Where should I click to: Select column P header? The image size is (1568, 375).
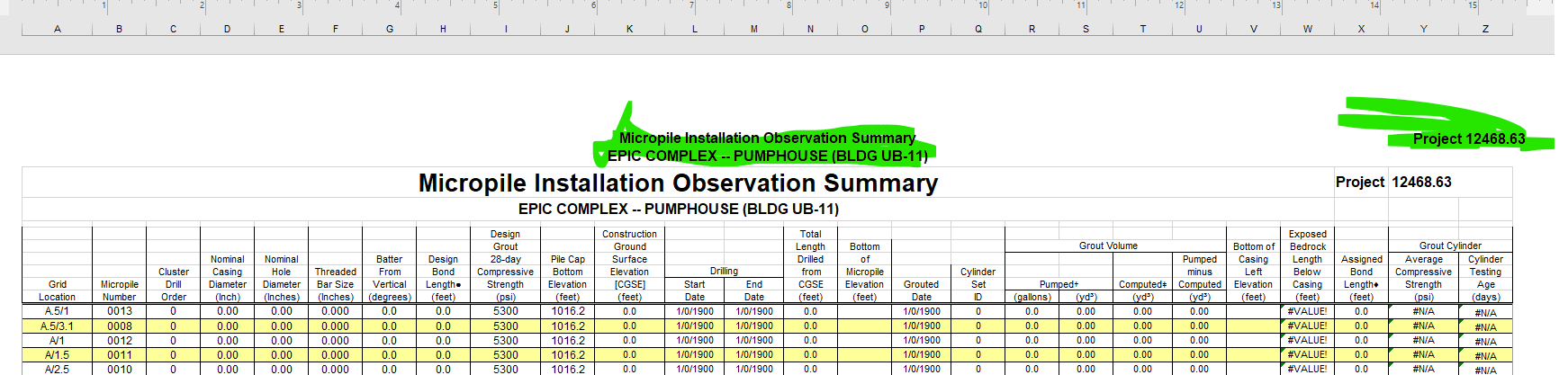(x=922, y=29)
